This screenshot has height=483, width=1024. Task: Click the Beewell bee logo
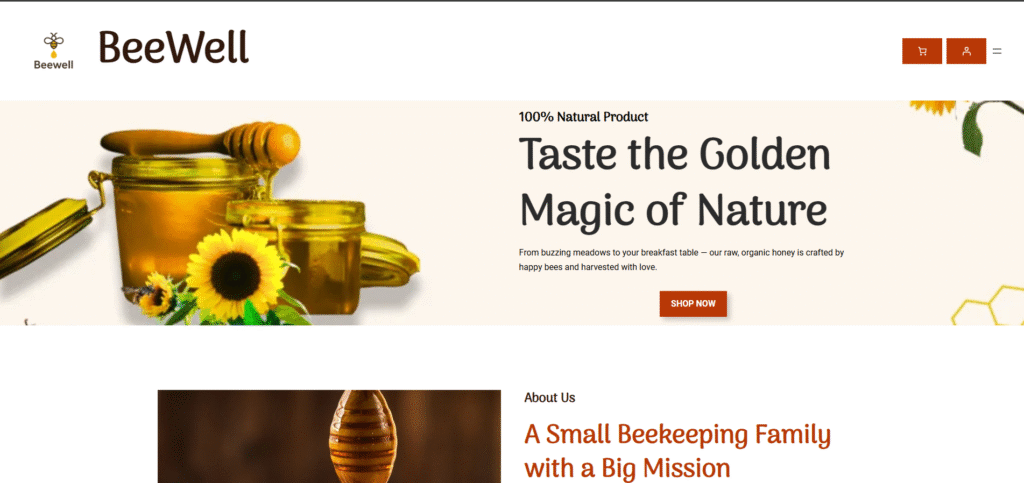coord(54,50)
